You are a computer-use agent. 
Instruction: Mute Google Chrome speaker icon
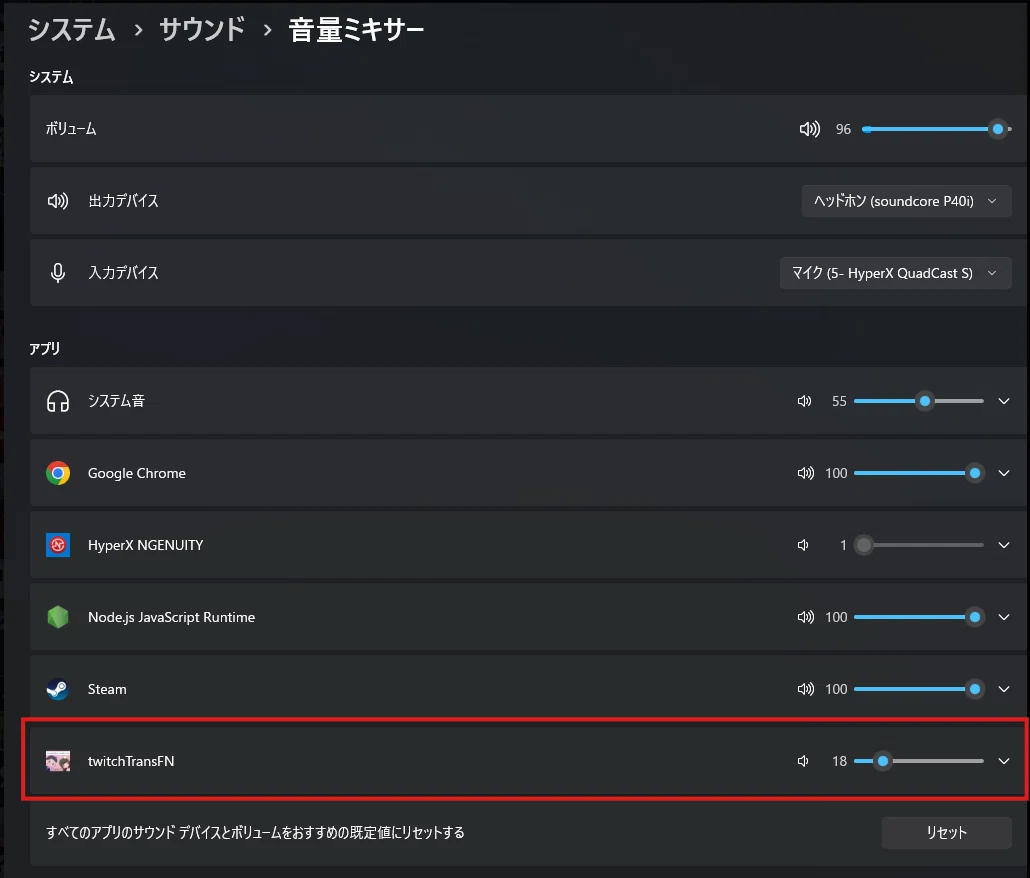coord(805,473)
